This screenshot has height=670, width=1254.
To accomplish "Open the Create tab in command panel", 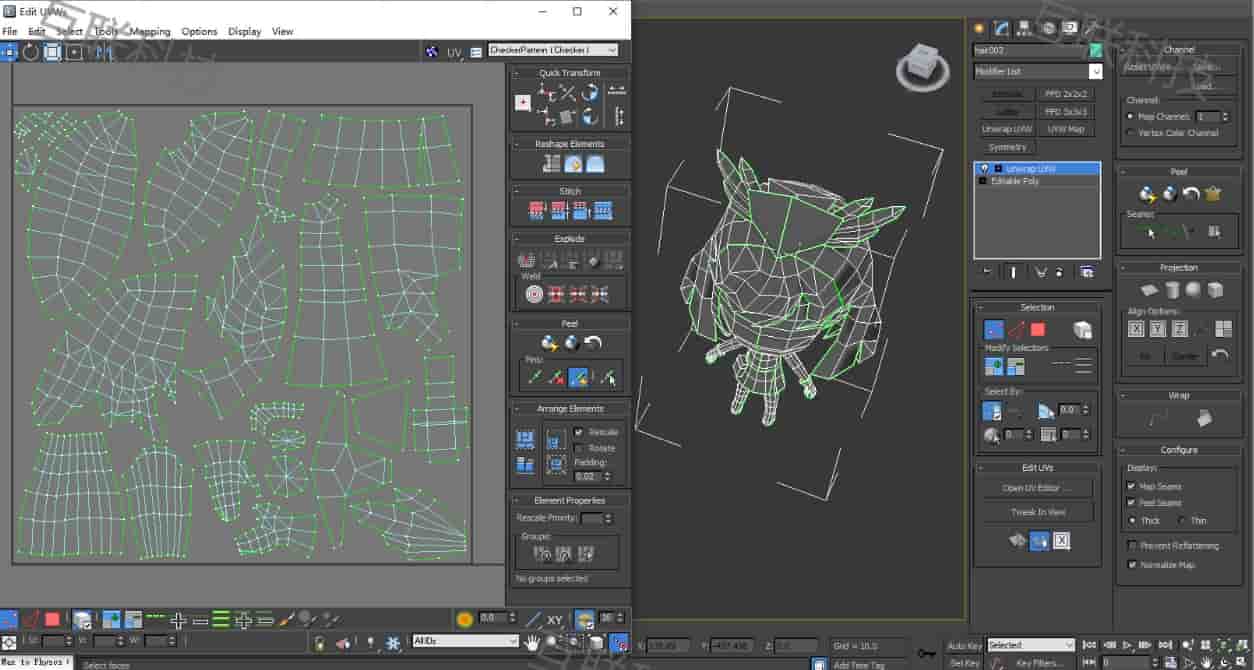I will click(x=979, y=28).
